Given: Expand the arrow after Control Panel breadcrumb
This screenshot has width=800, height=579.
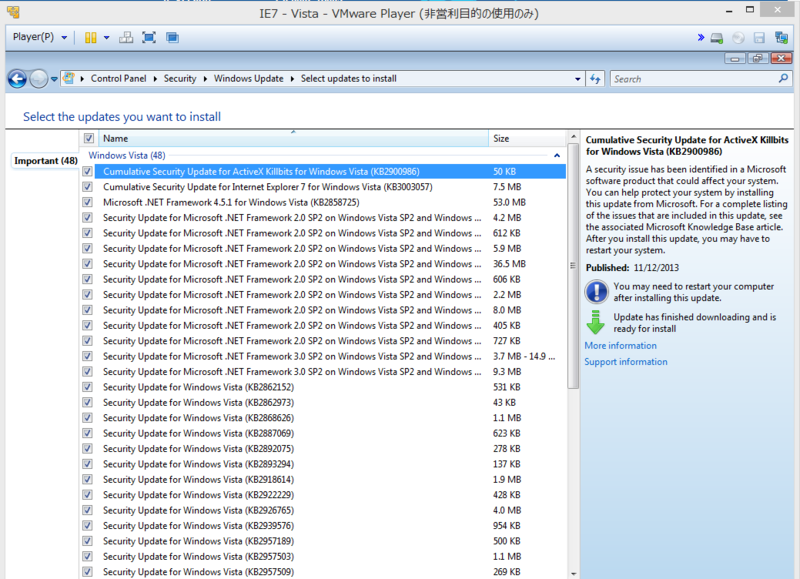Looking at the screenshot, I should tap(155, 79).
